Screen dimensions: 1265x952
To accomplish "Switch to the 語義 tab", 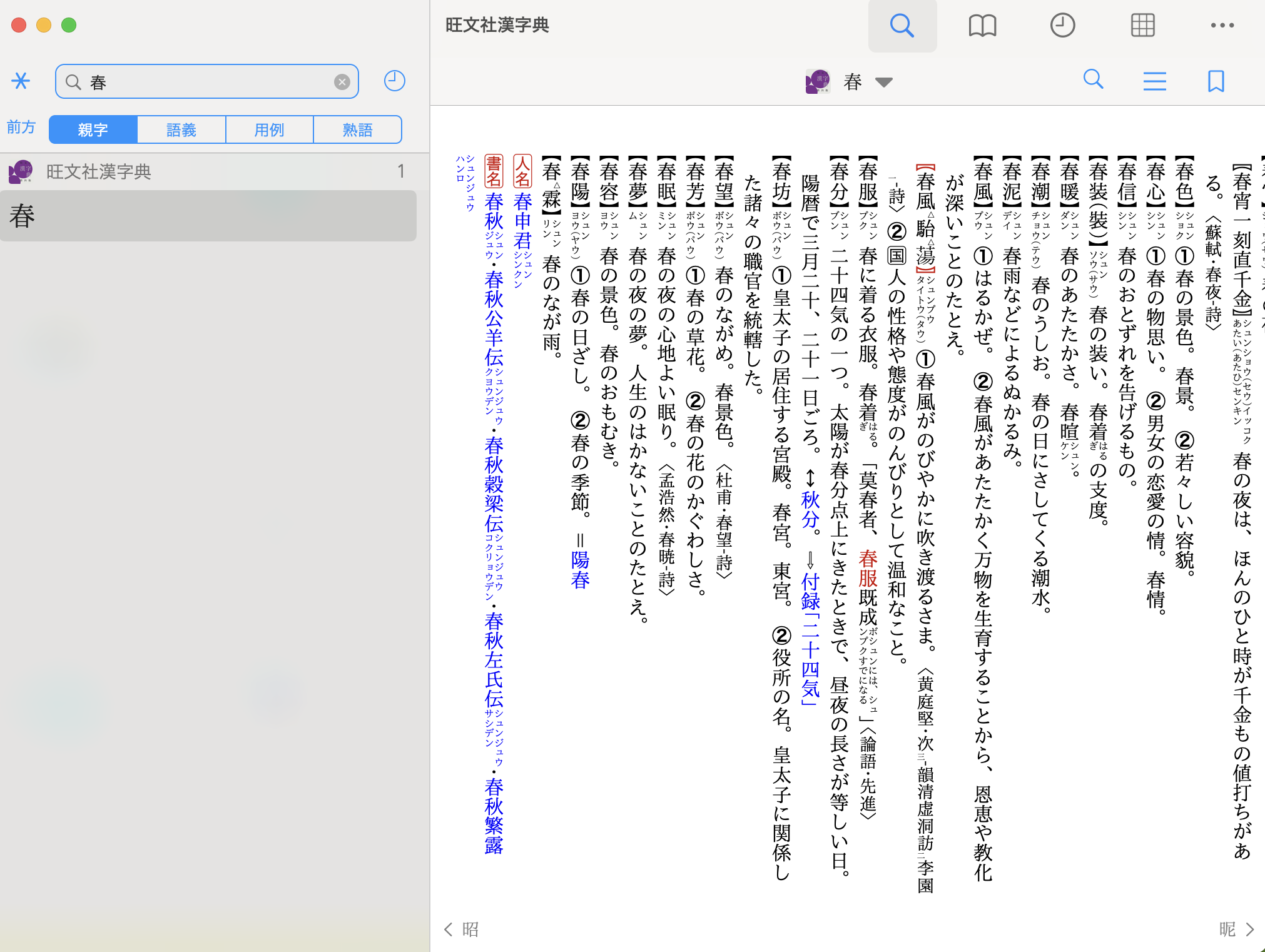I will (181, 129).
